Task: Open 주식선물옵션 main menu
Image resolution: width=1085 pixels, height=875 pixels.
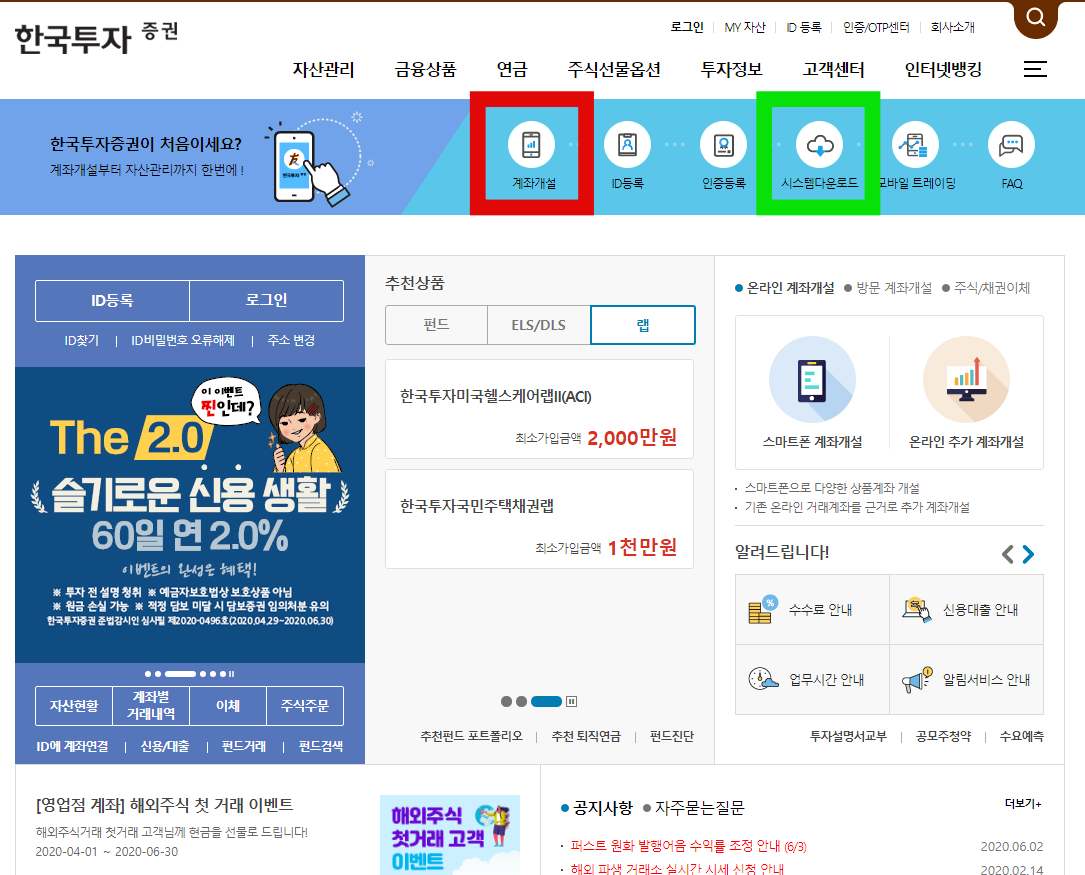Action: pos(614,69)
